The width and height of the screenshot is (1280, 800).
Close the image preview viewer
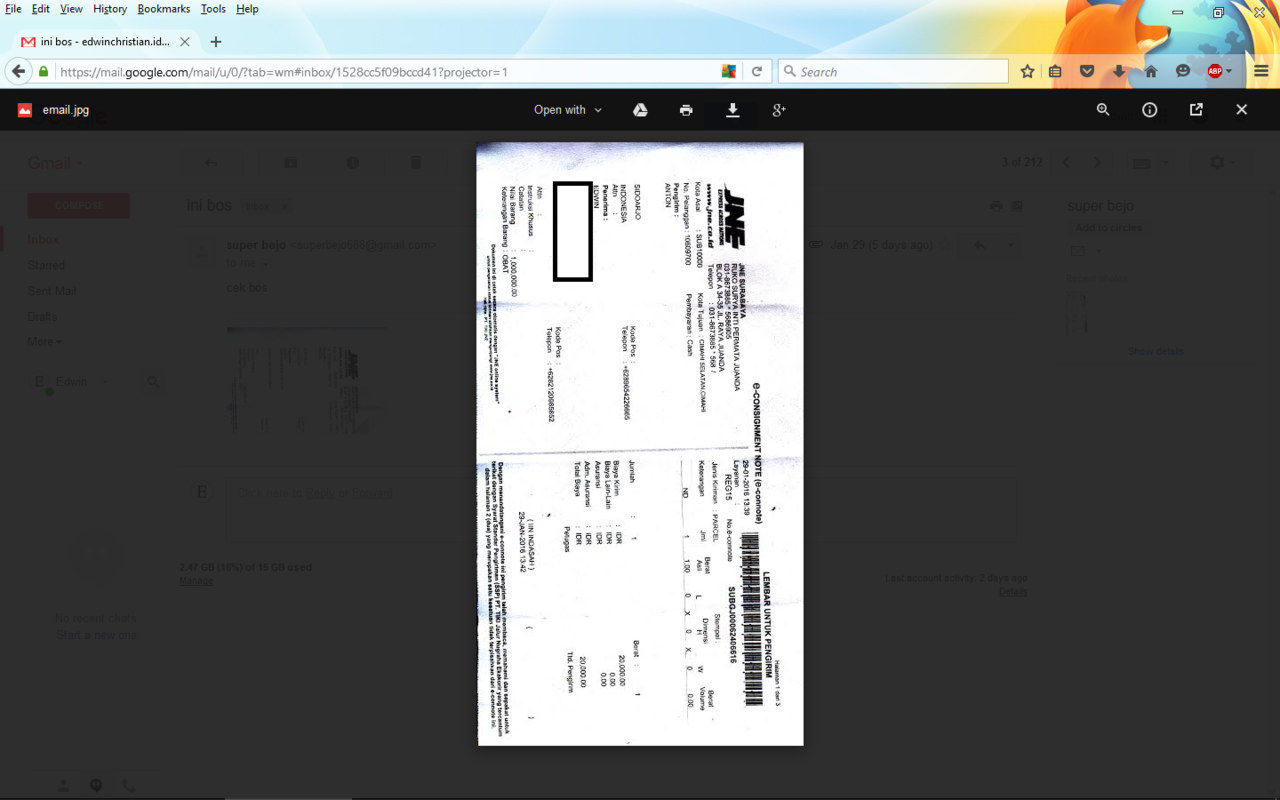[x=1242, y=110]
